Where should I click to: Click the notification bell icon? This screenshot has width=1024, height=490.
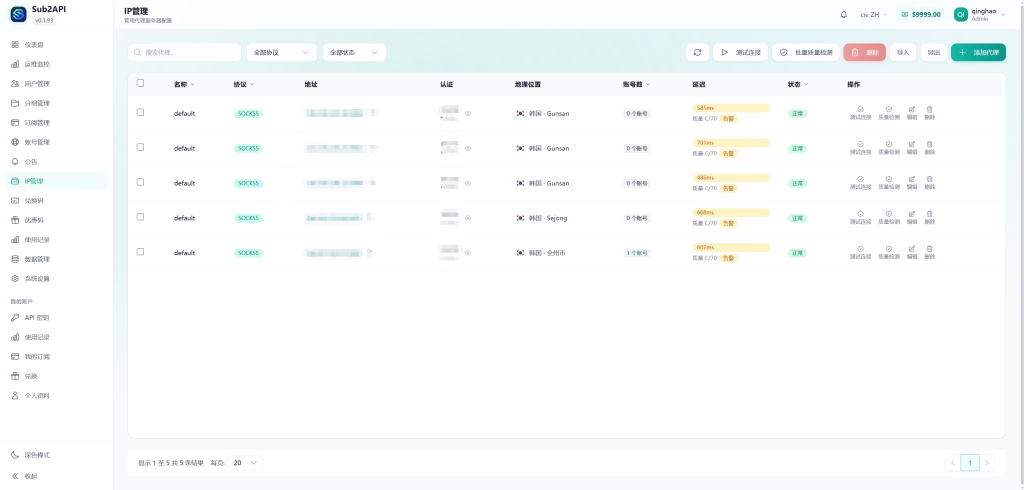click(843, 15)
